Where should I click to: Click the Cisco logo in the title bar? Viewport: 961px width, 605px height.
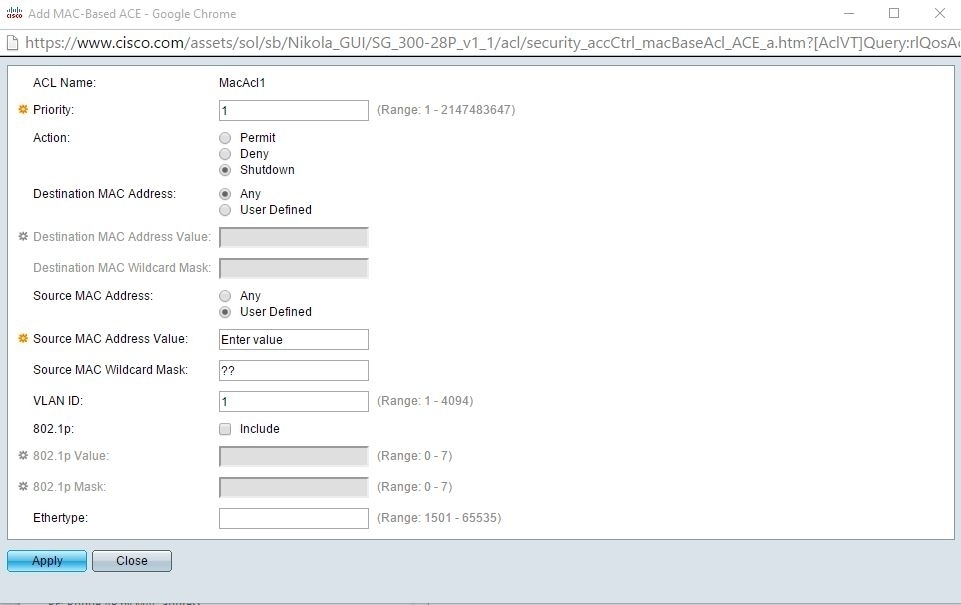coord(14,13)
